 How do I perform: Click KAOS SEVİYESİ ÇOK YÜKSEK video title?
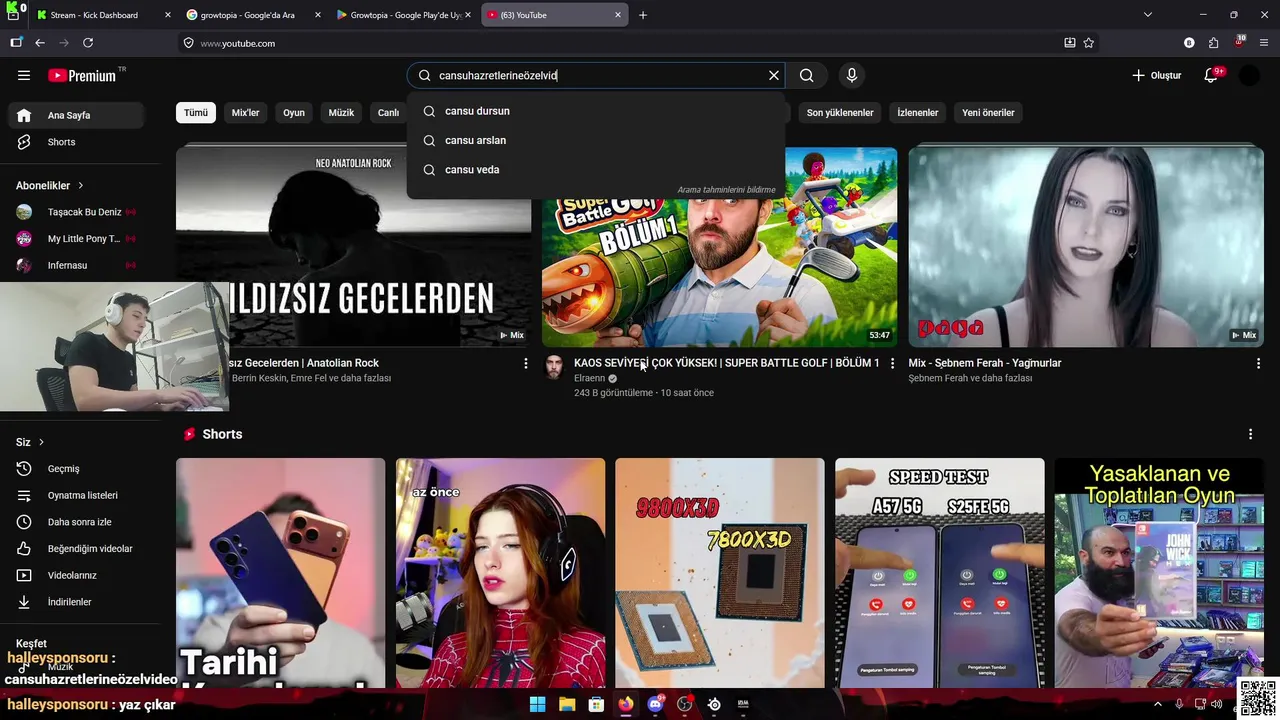[x=727, y=363]
